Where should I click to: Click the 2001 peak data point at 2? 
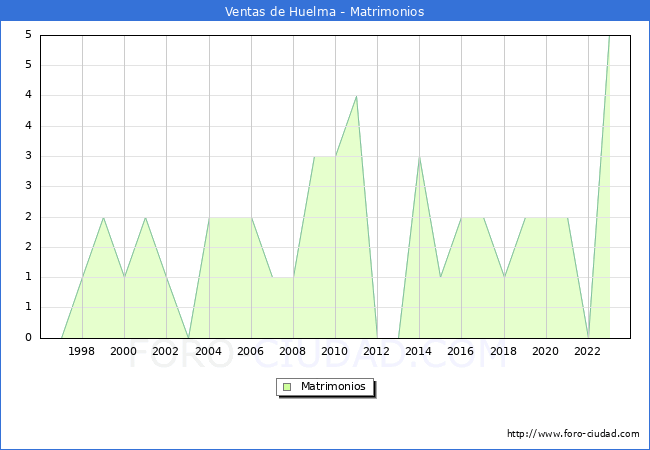[x=146, y=217]
